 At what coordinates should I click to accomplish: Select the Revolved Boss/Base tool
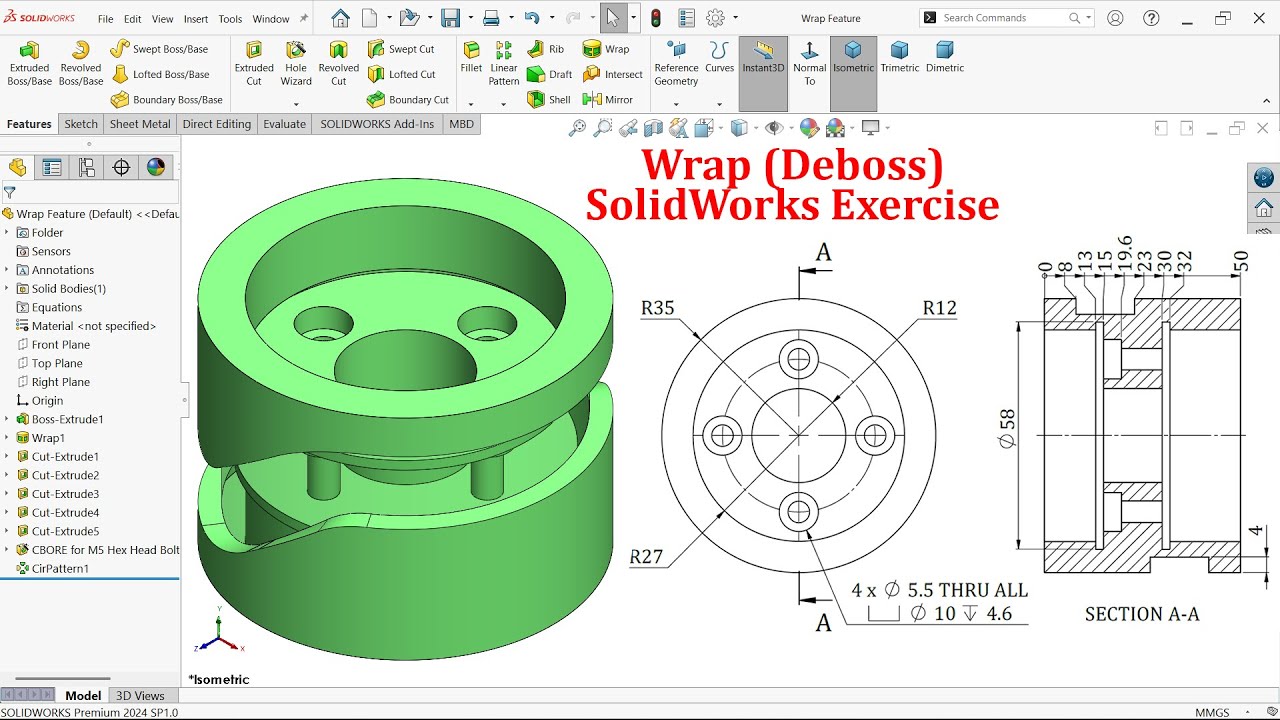pos(81,64)
